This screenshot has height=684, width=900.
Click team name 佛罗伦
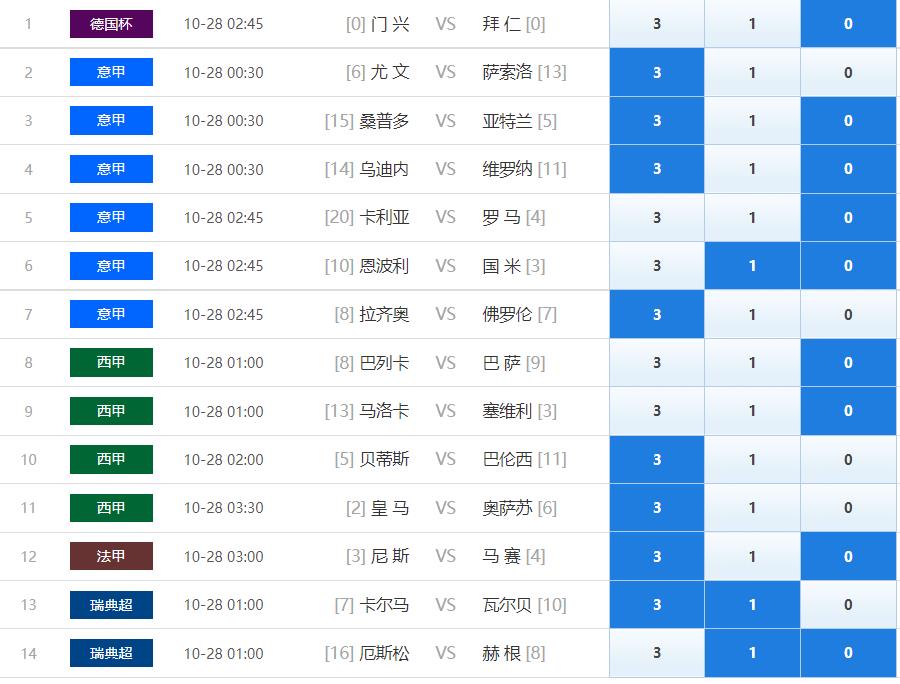point(507,314)
